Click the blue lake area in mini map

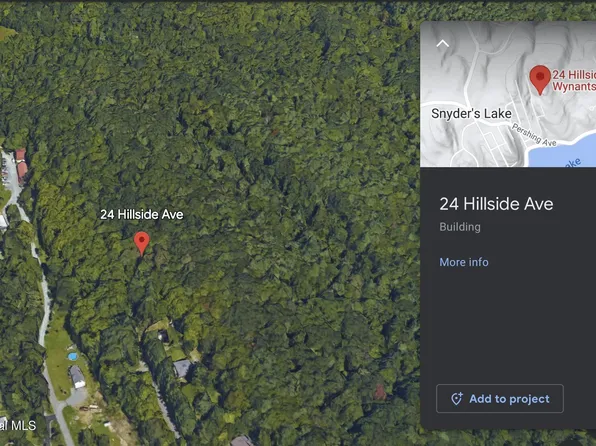(565, 154)
